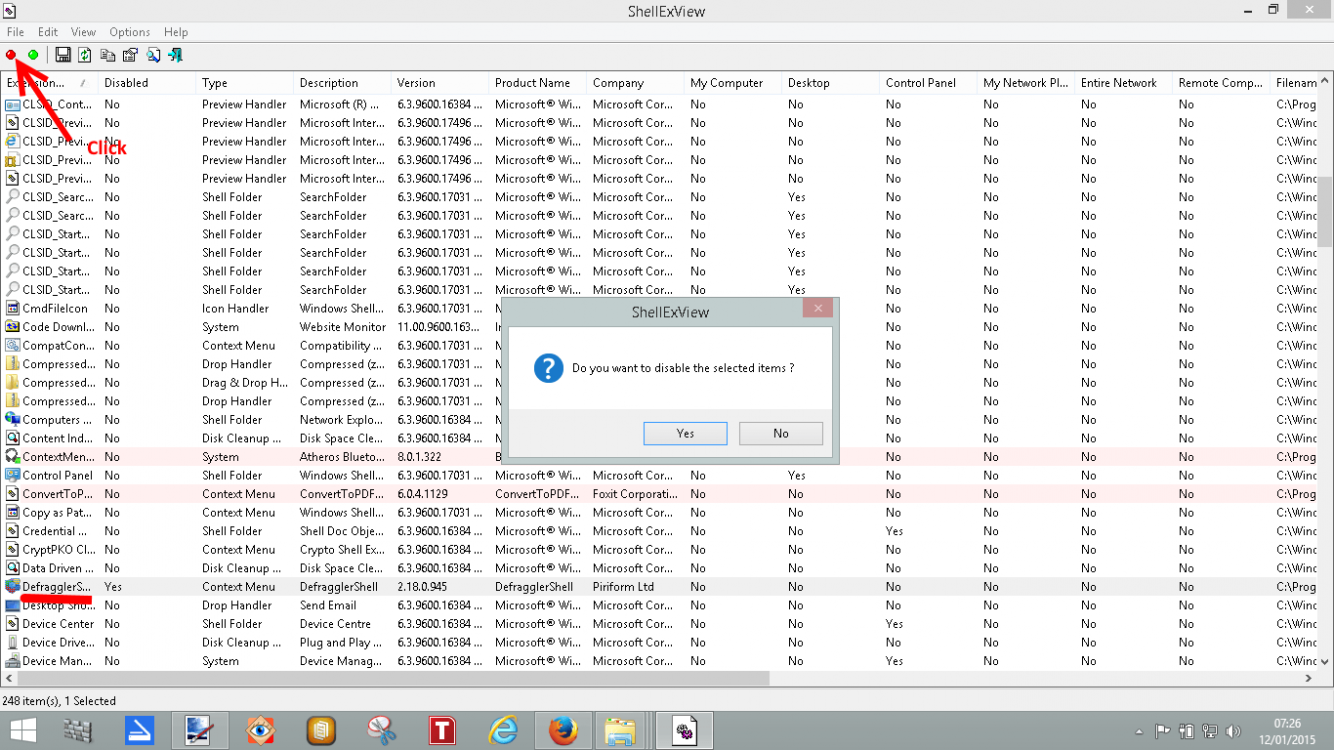The image size is (1334, 750).
Task: Sort by the Remote Comp... column header
Action: (1221, 83)
